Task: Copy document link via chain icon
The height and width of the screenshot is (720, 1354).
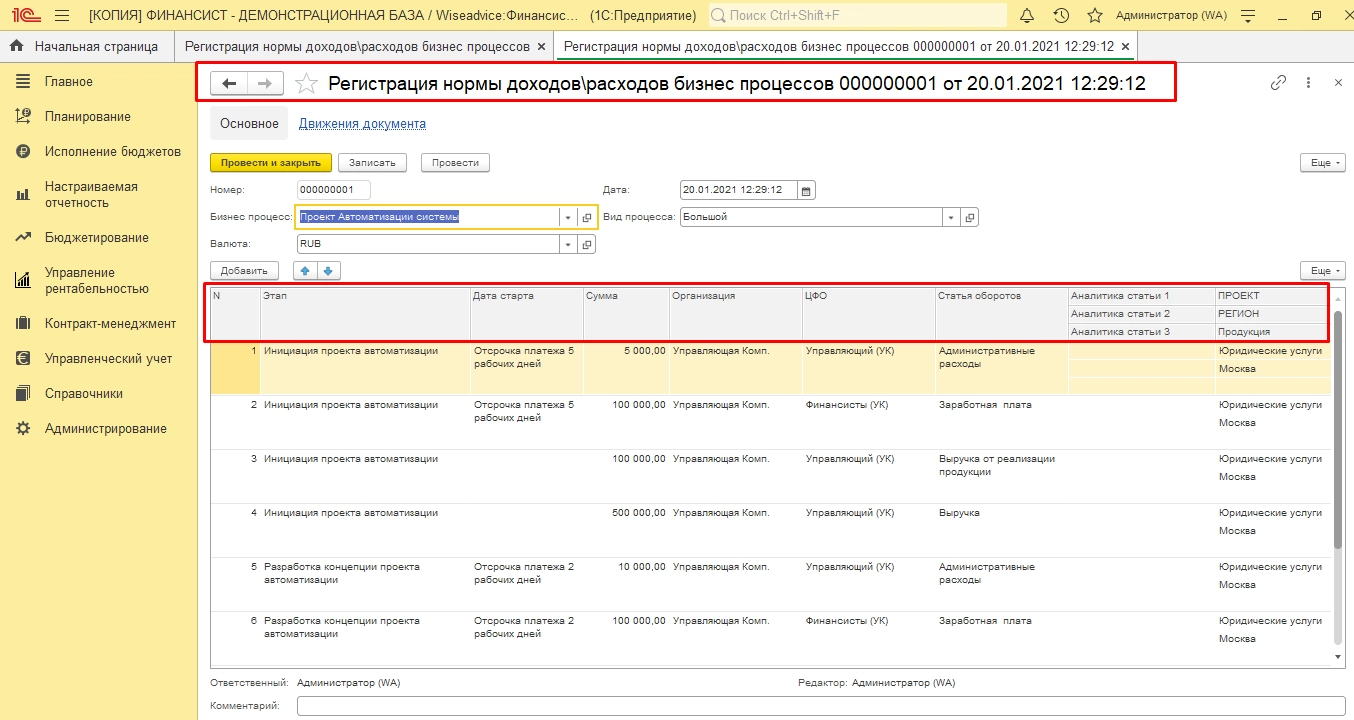Action: 1278,84
